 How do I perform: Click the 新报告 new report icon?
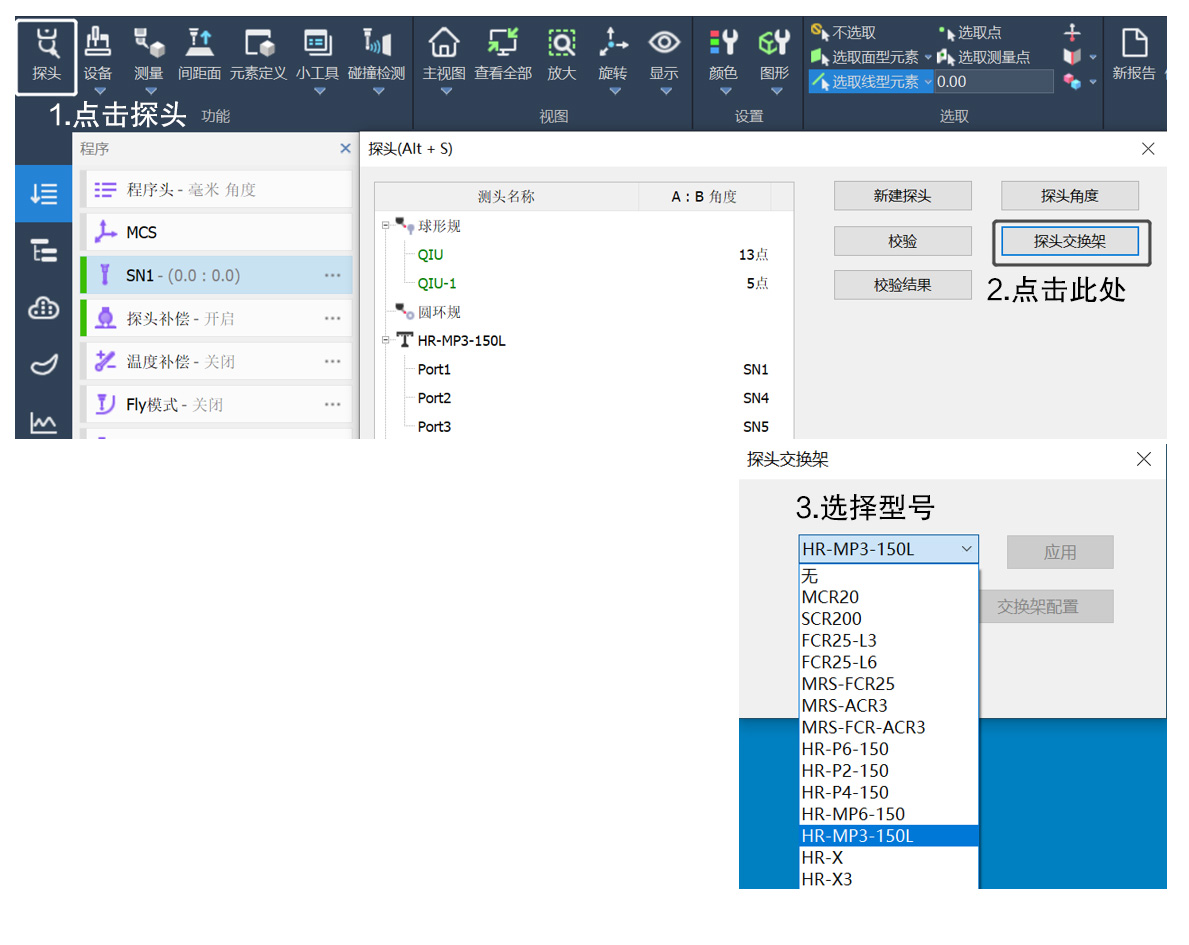(1133, 55)
